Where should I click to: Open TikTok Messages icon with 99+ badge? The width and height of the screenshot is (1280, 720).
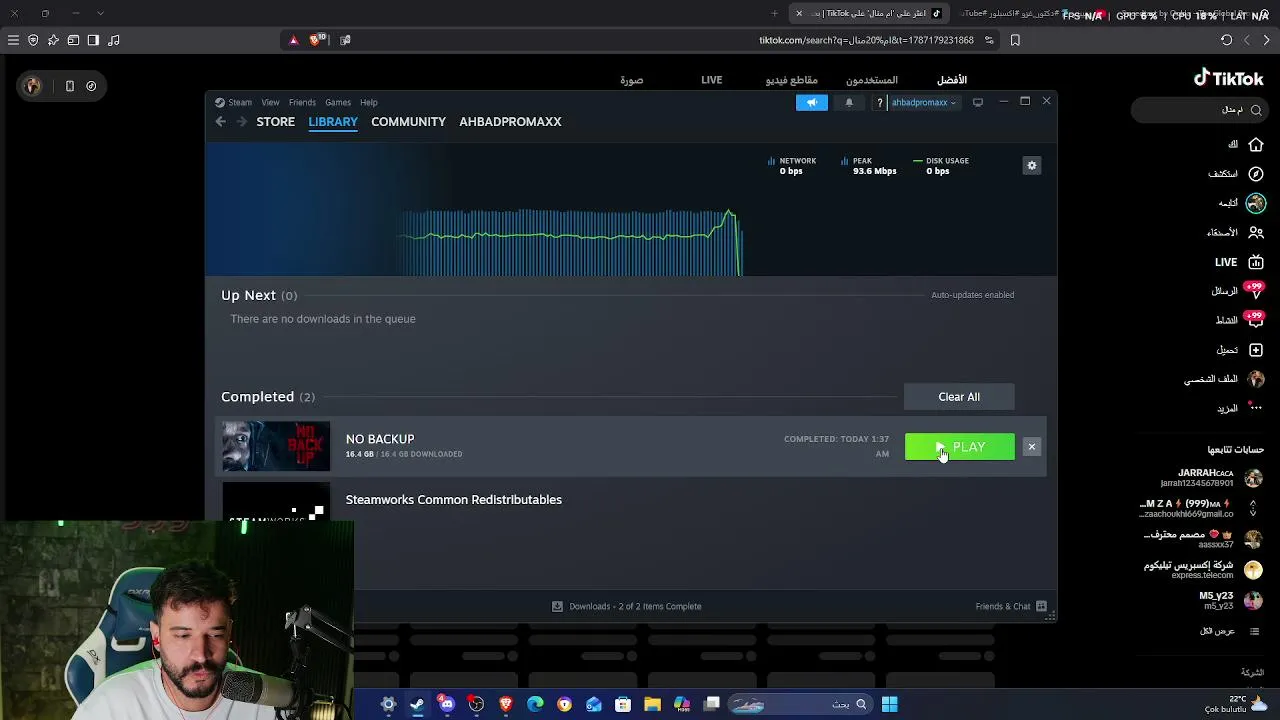pos(1256,291)
